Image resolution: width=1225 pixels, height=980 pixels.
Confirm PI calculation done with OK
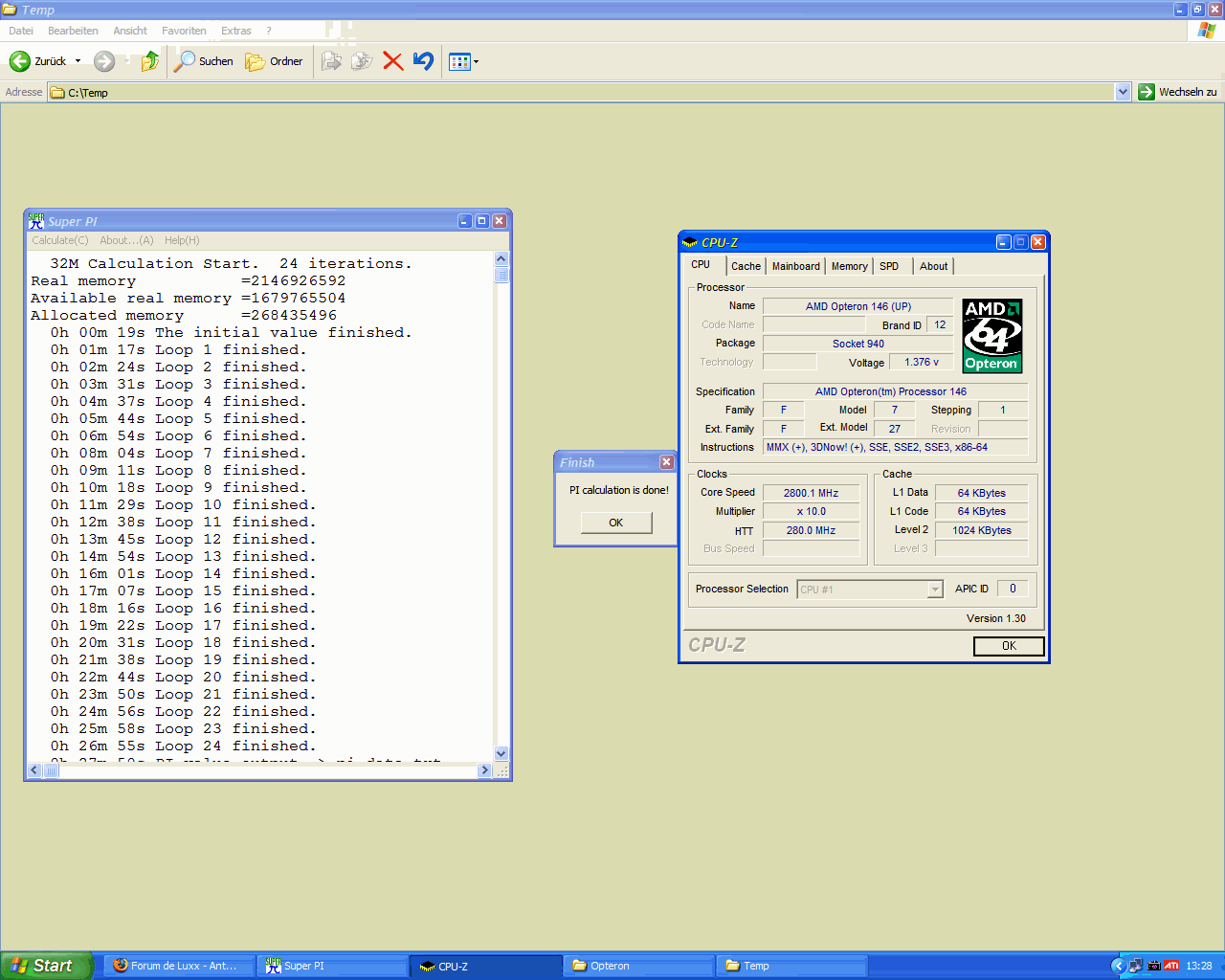(616, 523)
